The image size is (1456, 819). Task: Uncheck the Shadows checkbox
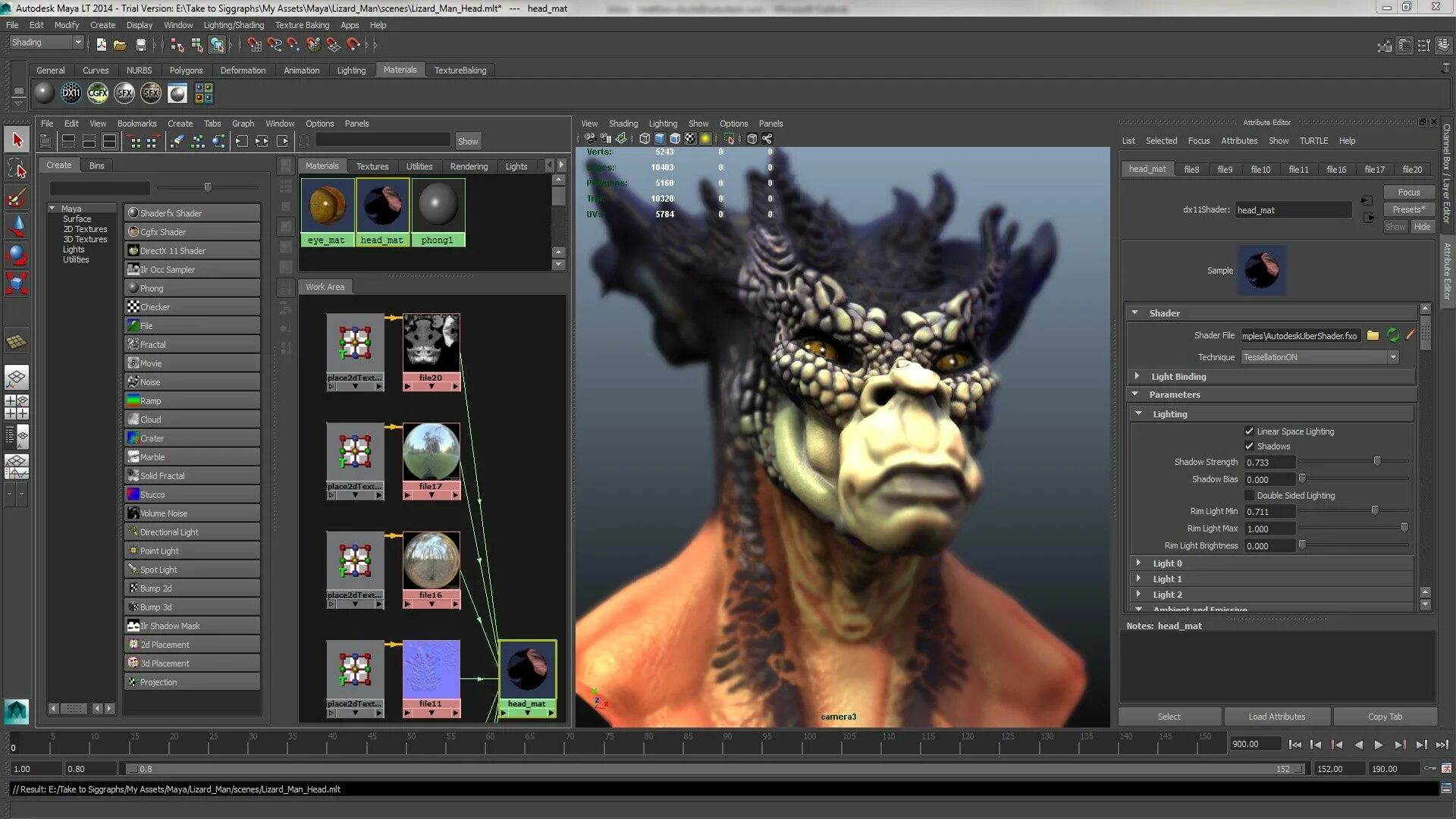(1249, 447)
